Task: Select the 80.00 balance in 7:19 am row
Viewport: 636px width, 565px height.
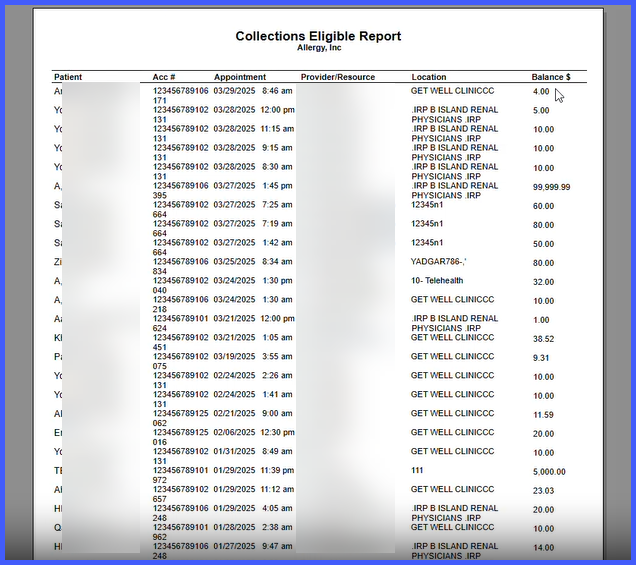Action: (x=544, y=226)
